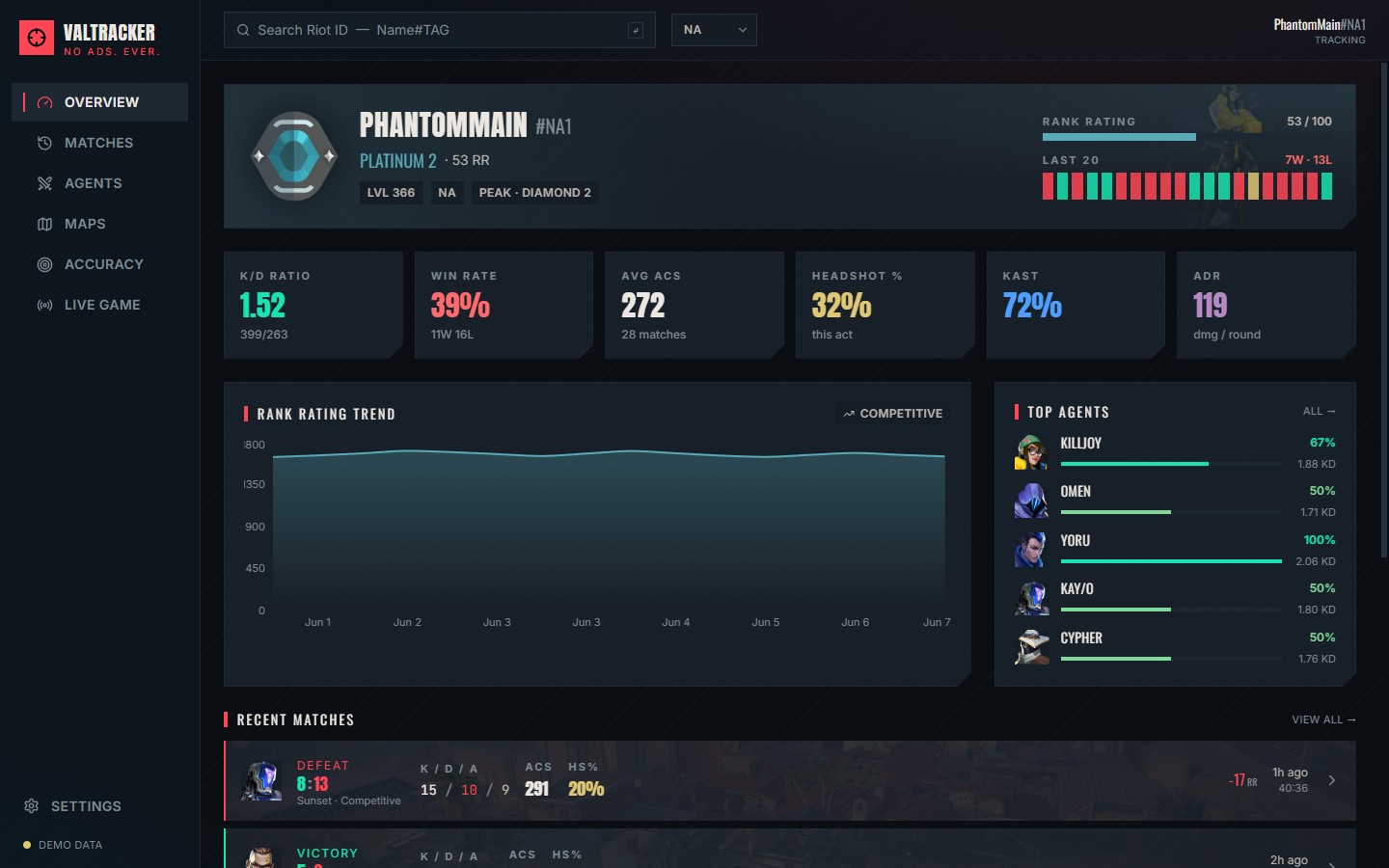Click the PLATINUM 2 rank text
The image size is (1389, 868).
[x=397, y=161]
